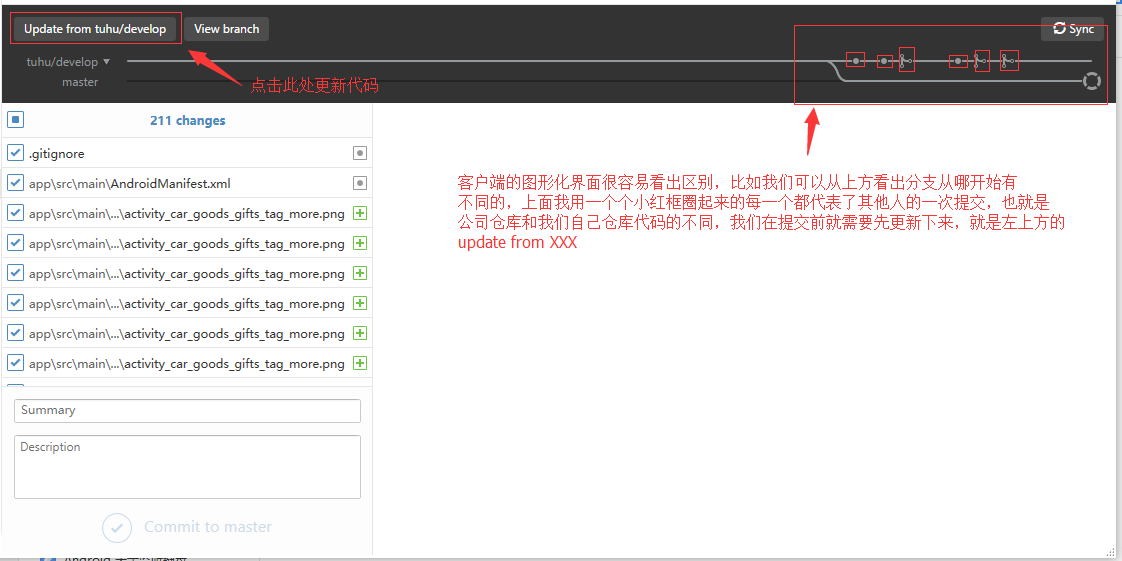Open the View branch button

point(226,29)
